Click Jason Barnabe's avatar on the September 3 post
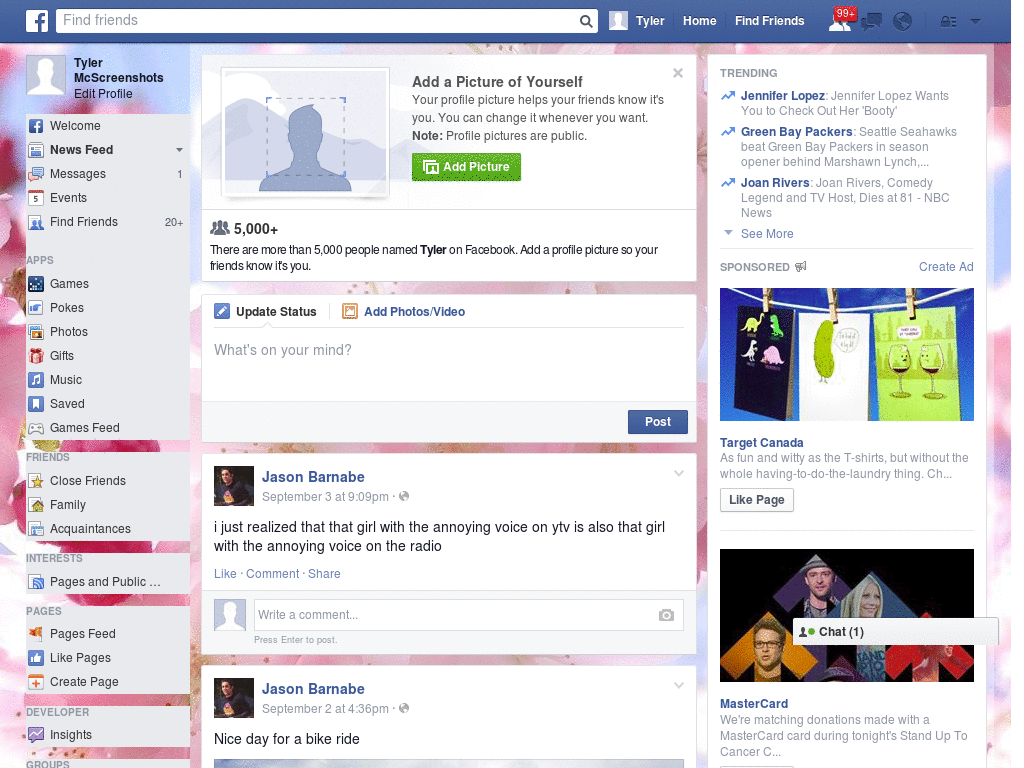1024x768 pixels. pos(234,486)
